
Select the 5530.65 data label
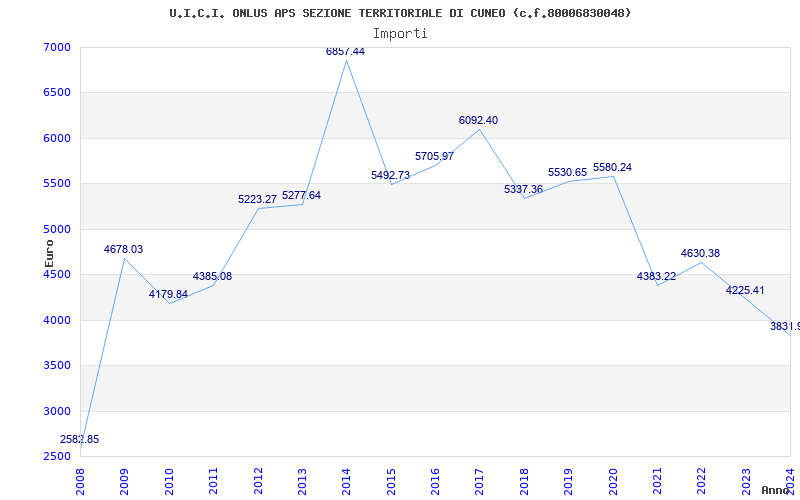pyautogui.click(x=567, y=172)
